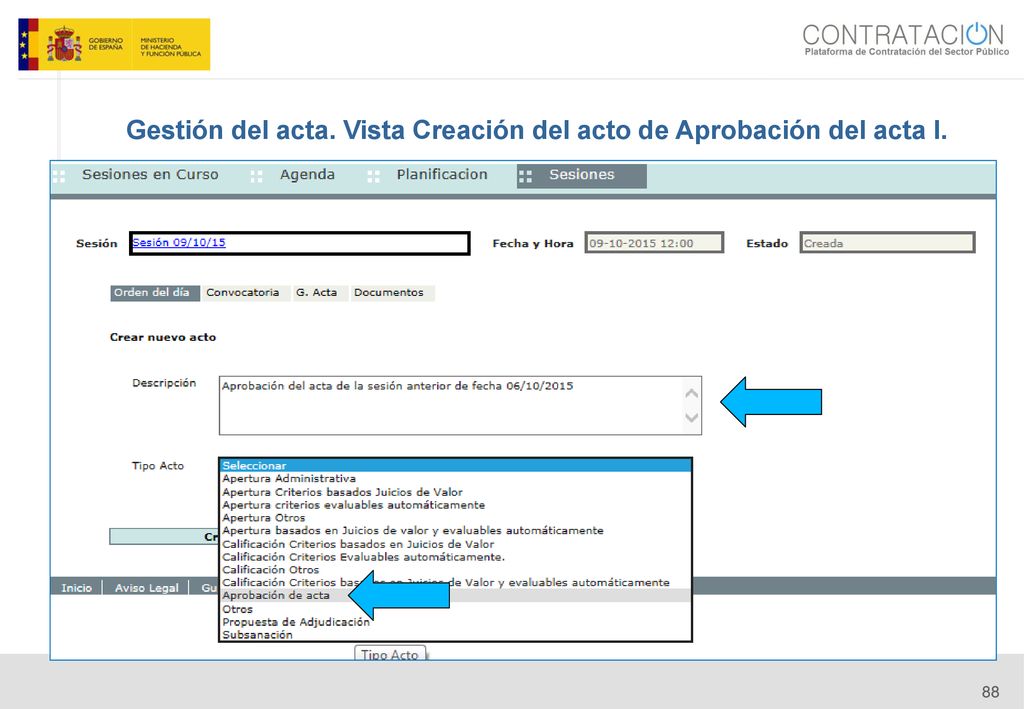Open the Sesión 09/10/15 link

[179, 242]
